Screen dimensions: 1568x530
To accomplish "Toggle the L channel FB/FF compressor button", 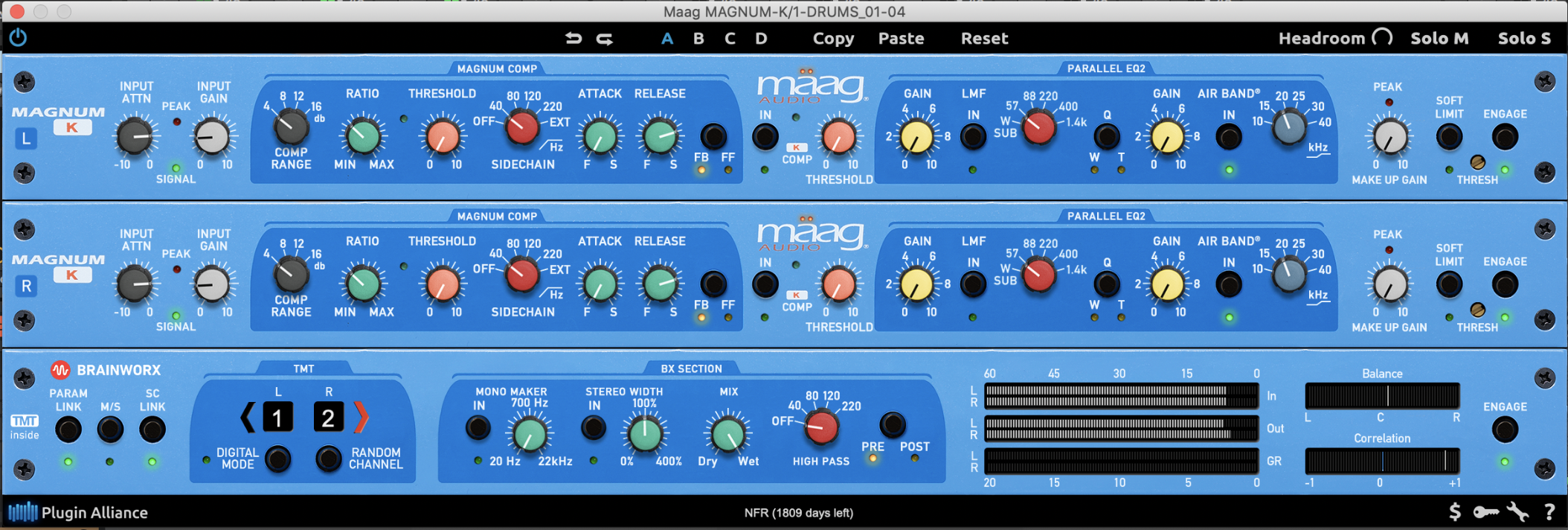I will click(x=713, y=136).
